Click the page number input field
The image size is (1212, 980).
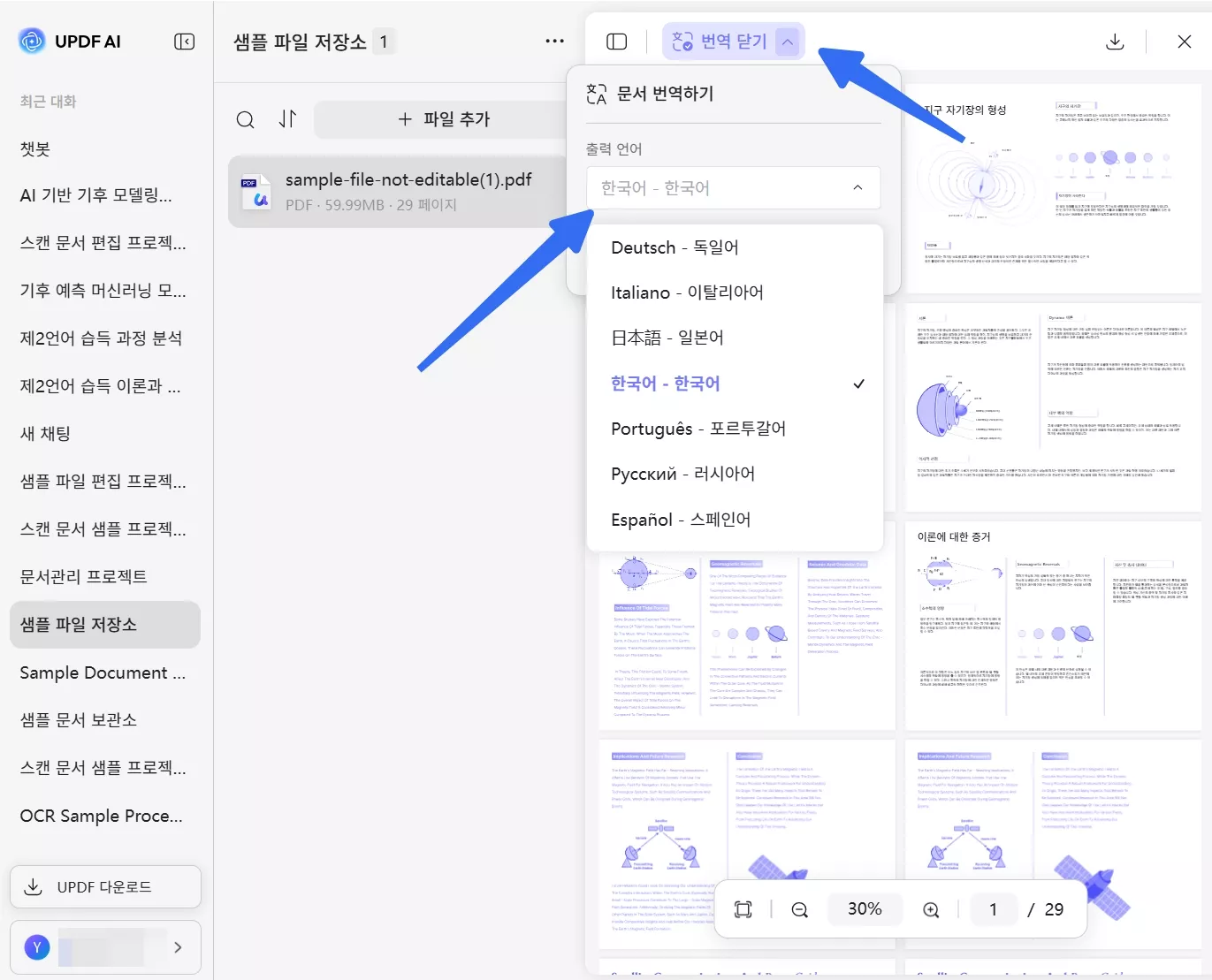point(994,908)
